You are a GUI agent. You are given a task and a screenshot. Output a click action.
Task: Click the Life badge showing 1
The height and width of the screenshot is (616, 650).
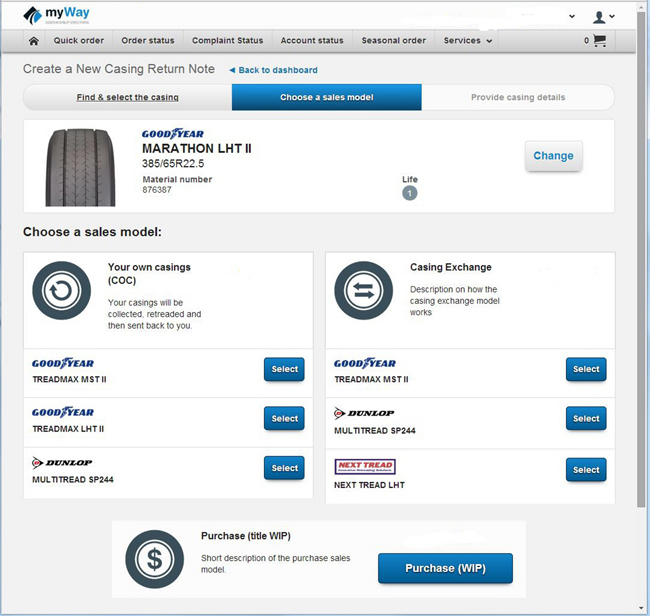tap(409, 193)
